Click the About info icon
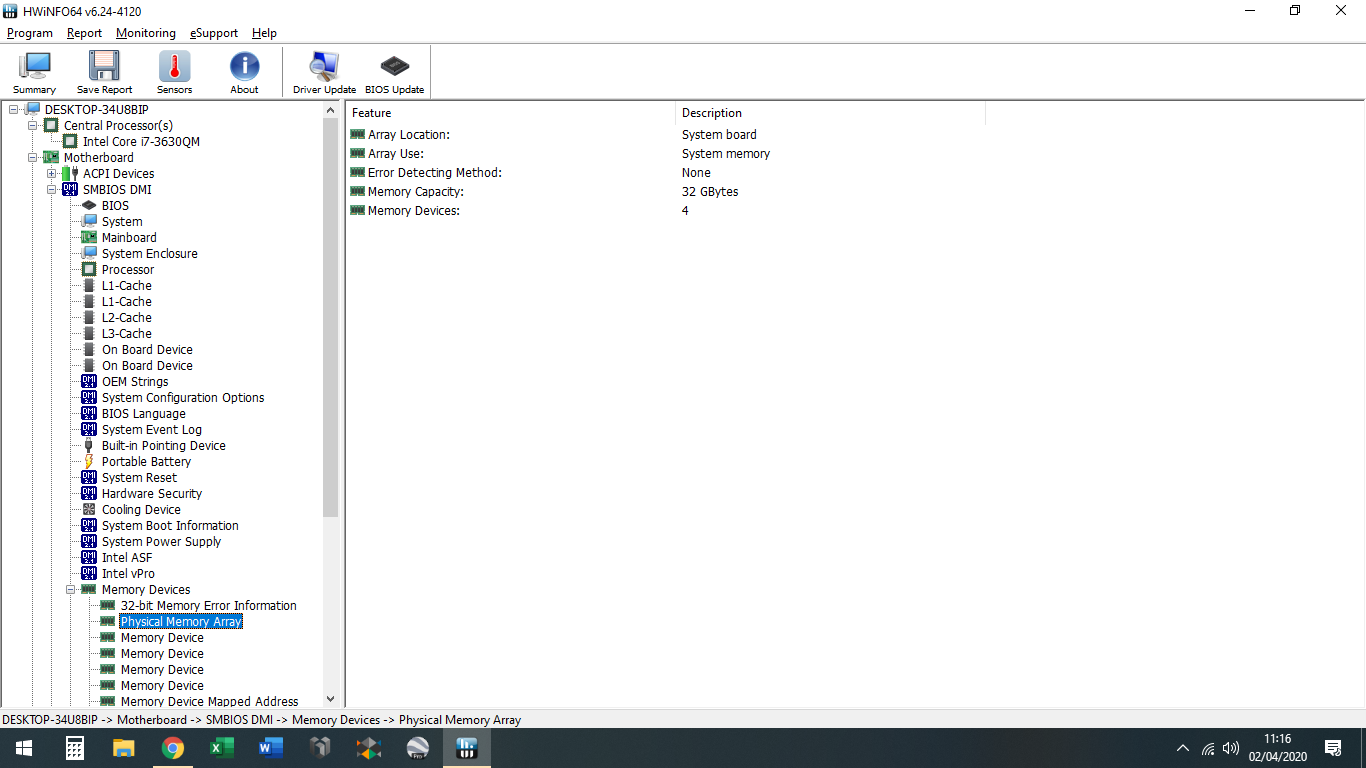Screen dimensions: 1366x768 (x=244, y=72)
